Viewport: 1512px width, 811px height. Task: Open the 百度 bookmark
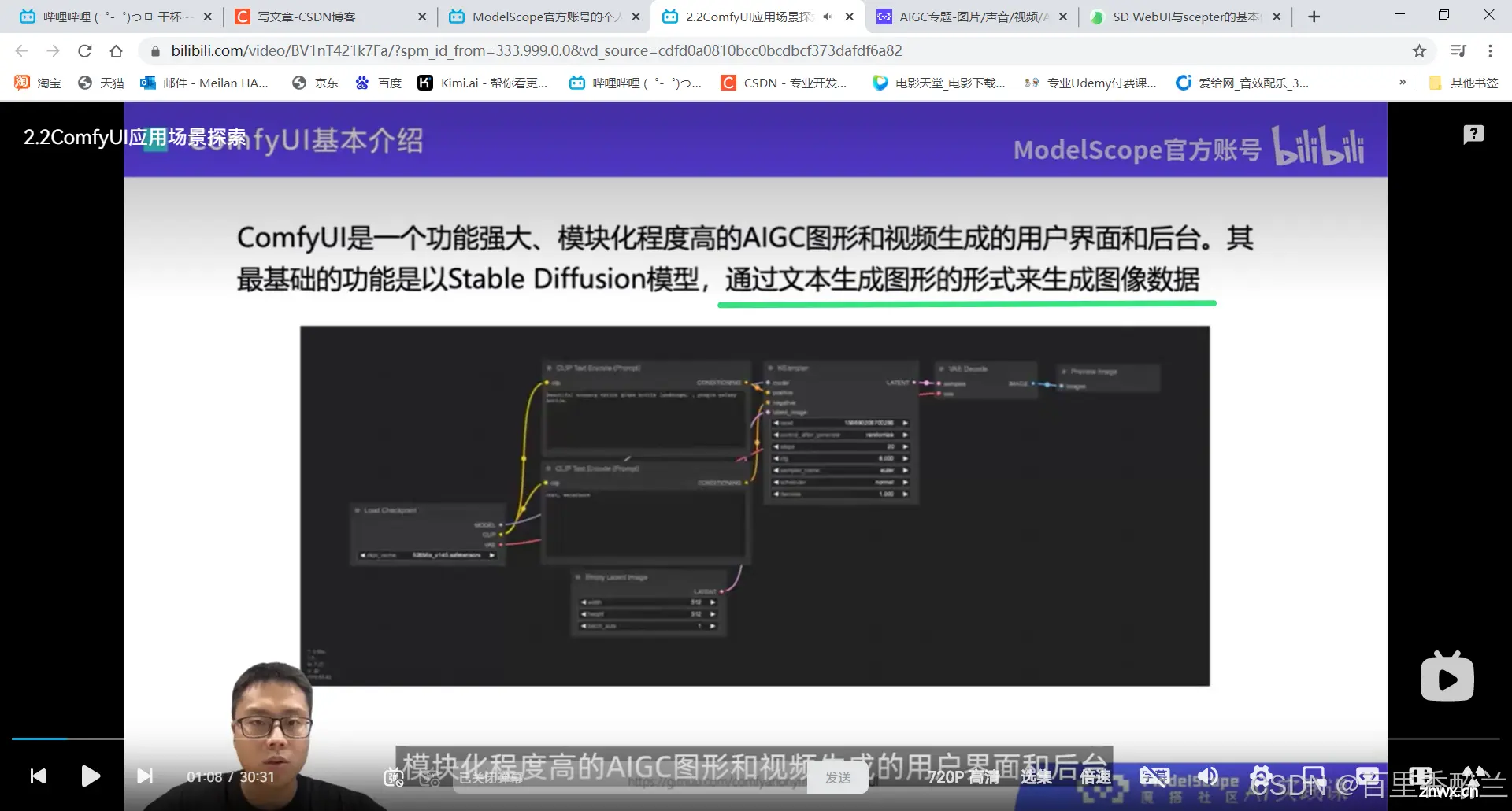click(378, 83)
